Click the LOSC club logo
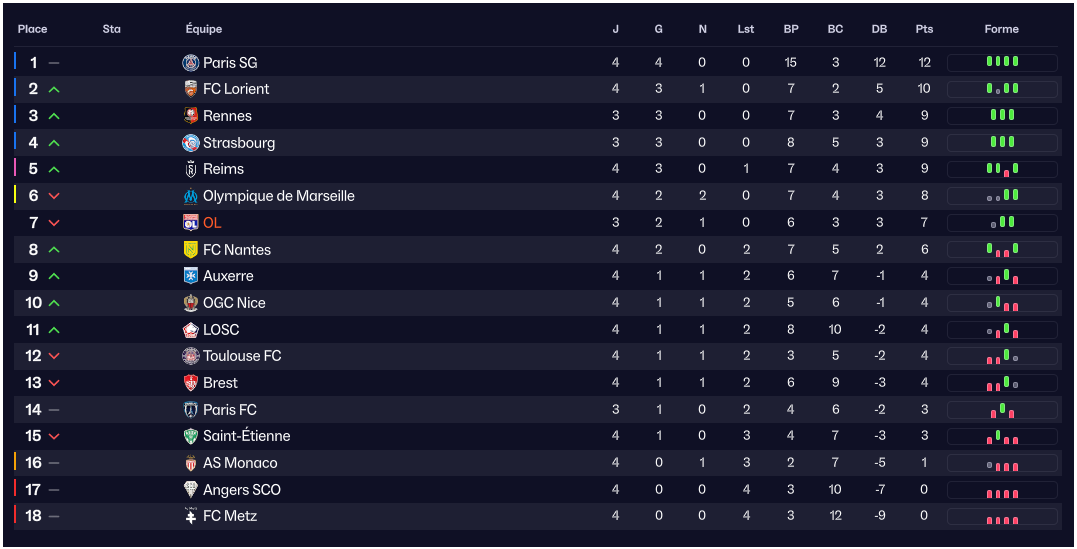This screenshot has width=1077, height=549. pos(191,330)
